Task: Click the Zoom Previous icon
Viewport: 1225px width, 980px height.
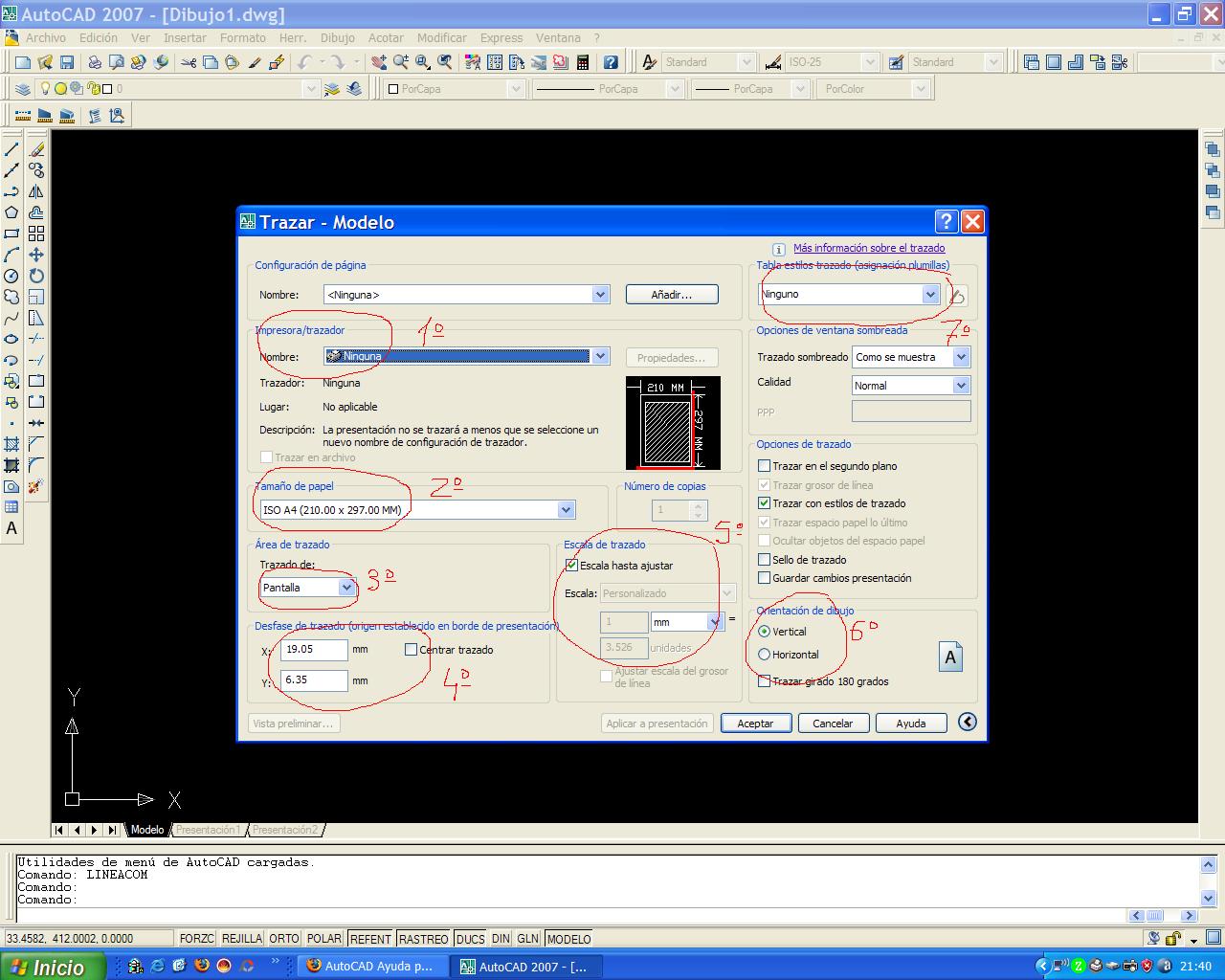Action: (x=445, y=62)
